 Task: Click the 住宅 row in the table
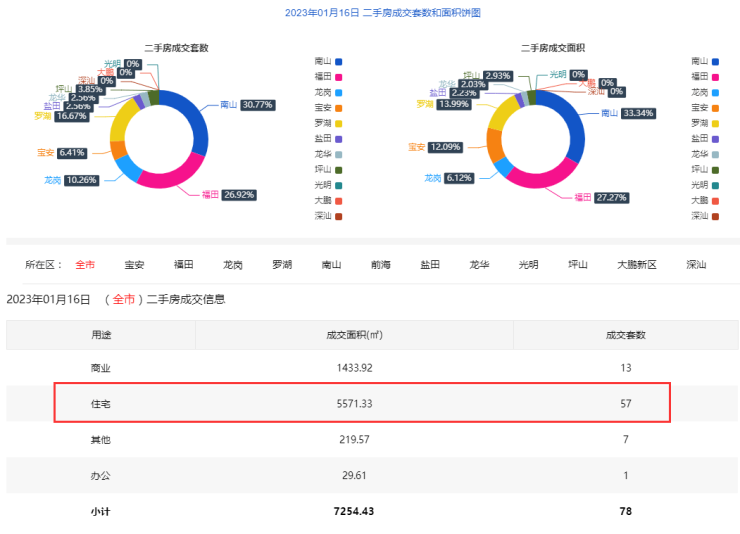coord(361,403)
